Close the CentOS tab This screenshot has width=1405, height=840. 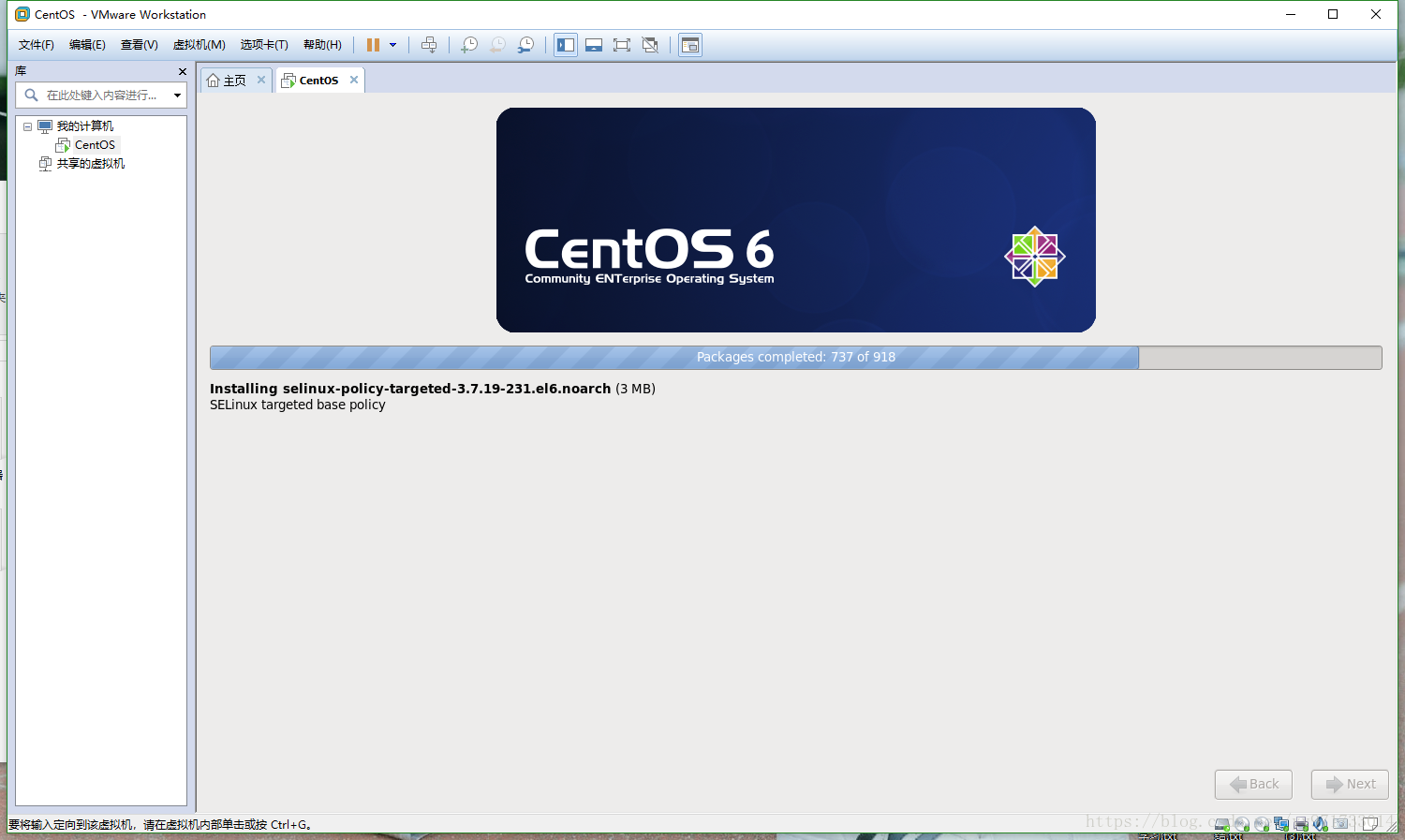click(x=354, y=81)
